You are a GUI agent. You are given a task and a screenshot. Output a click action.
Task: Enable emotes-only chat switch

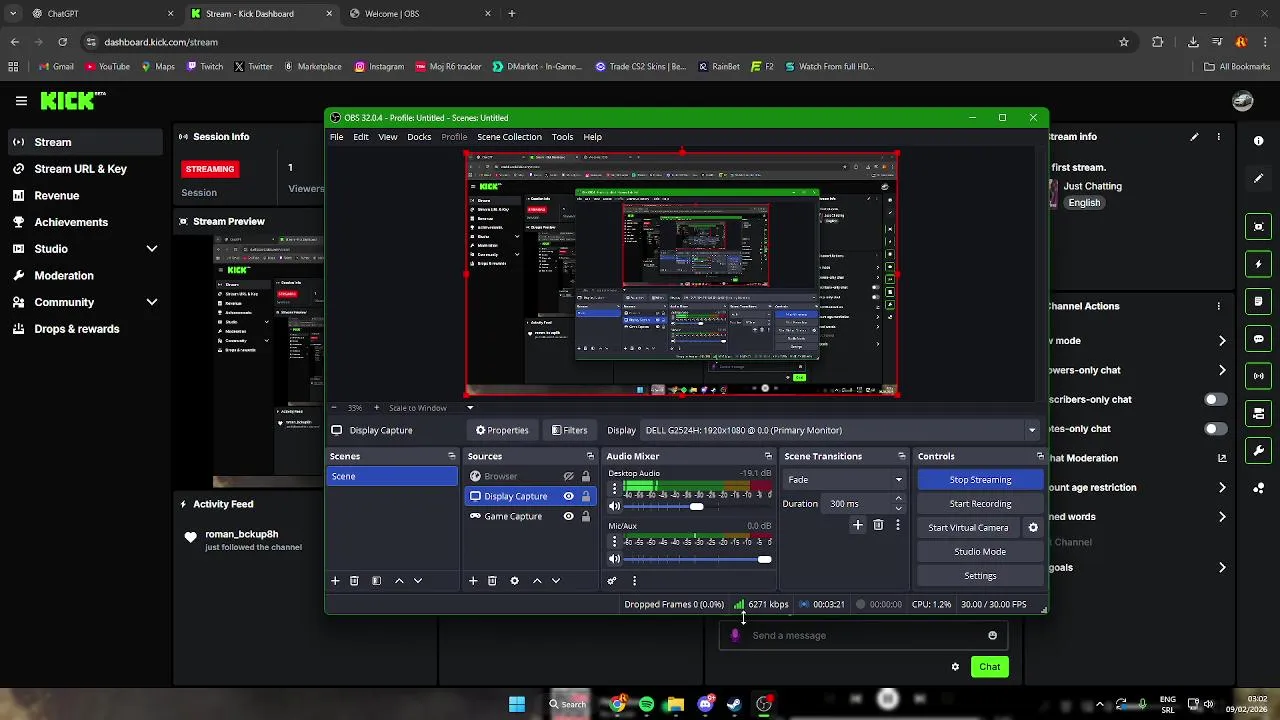(1215, 429)
